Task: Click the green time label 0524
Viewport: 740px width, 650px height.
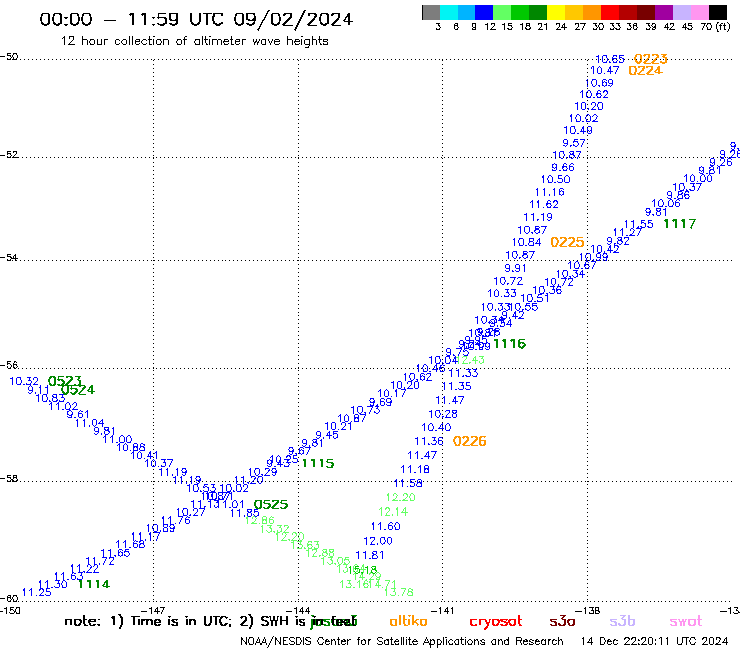Action: point(78,390)
